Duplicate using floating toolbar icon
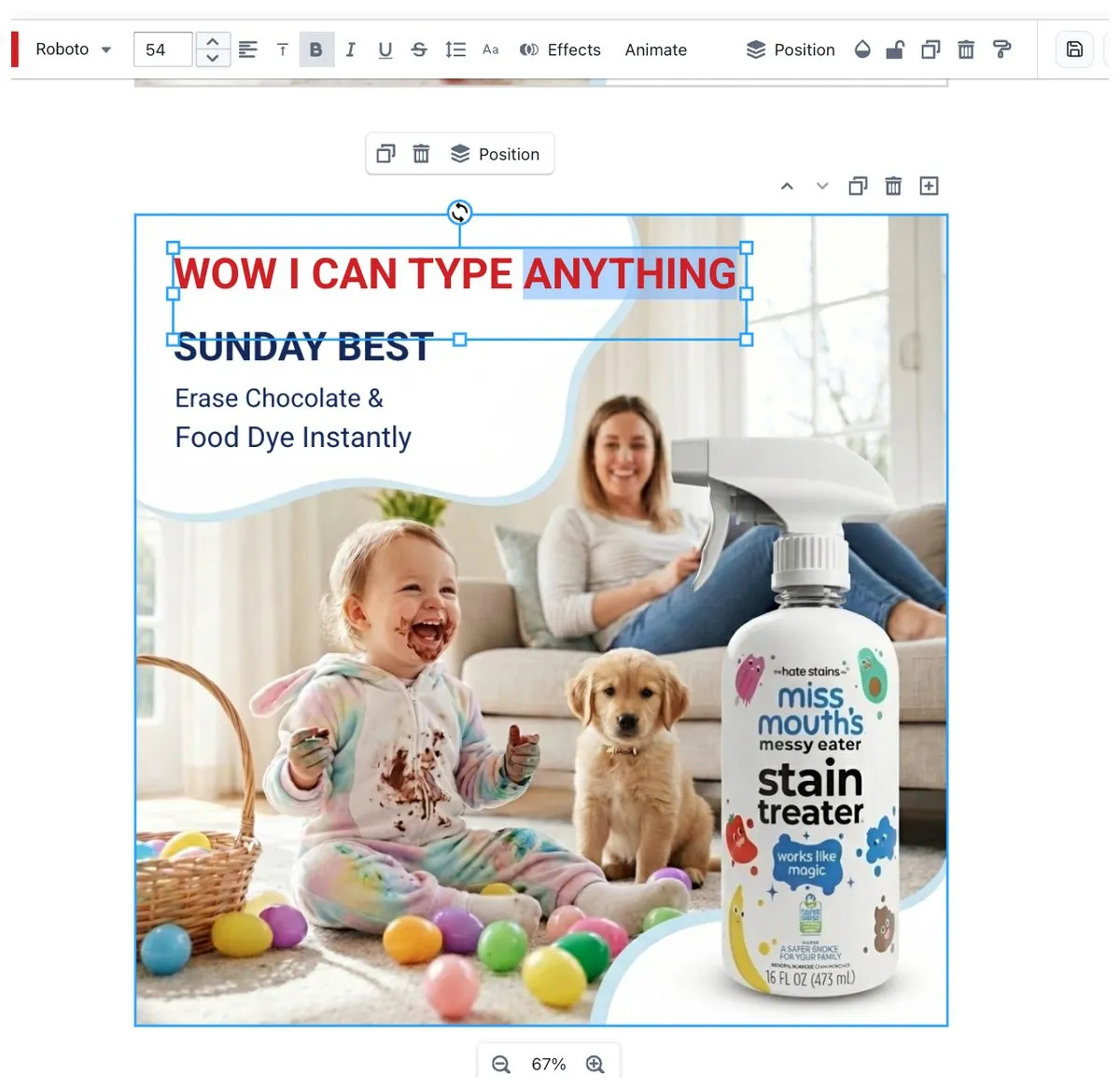Viewport: 1120px width, 1089px height. (385, 154)
